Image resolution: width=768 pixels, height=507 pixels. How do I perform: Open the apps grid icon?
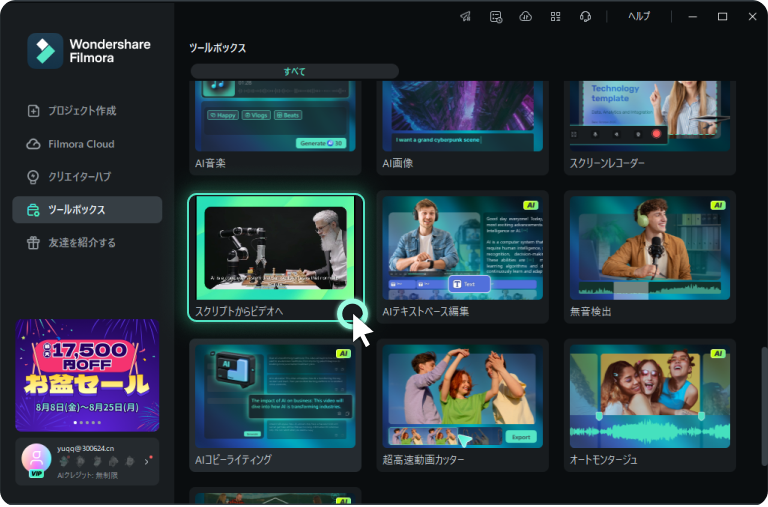555,17
